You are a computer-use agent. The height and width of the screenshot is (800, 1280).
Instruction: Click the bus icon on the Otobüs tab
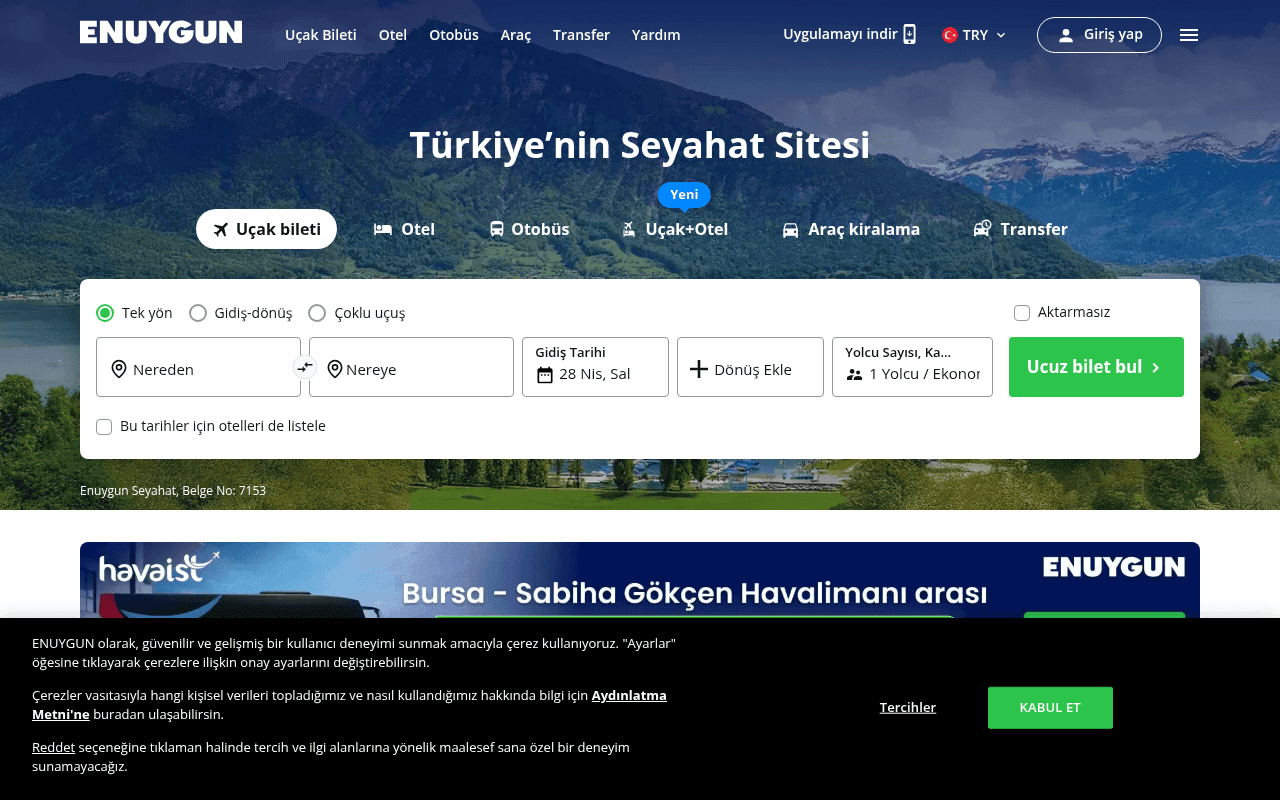coord(496,229)
